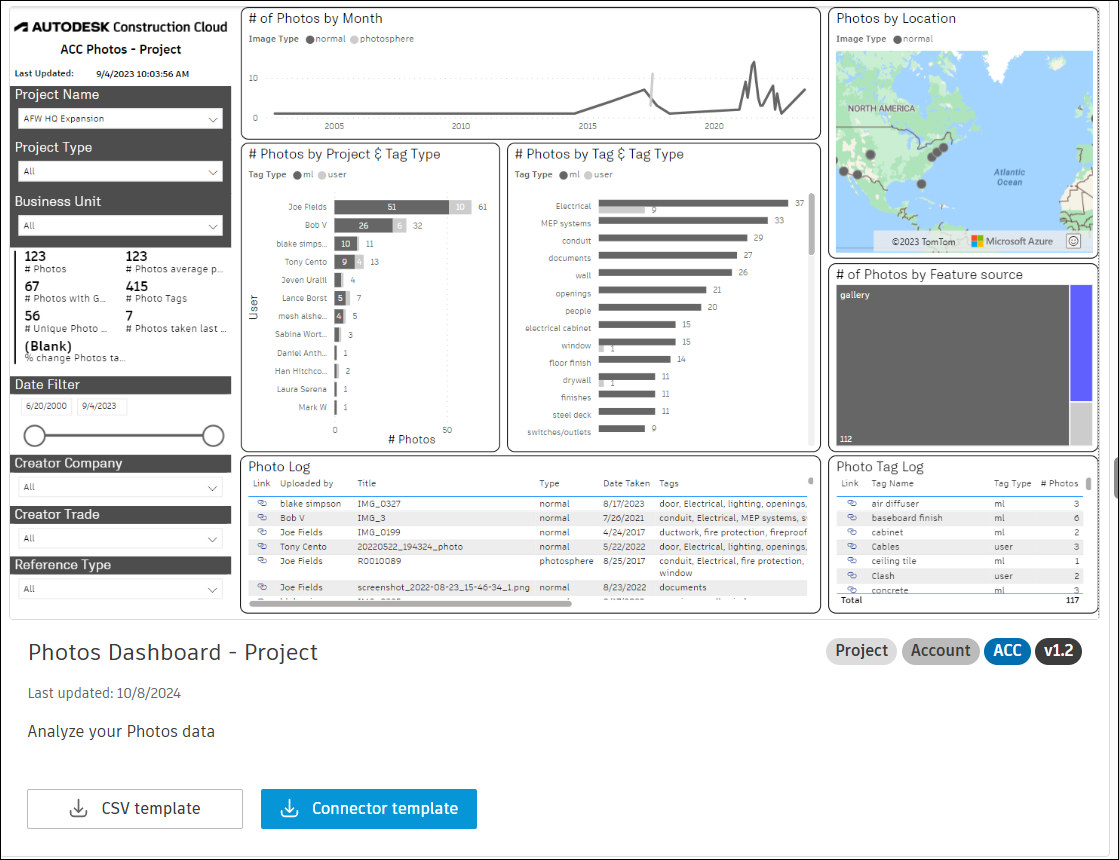Select the MEP systems bar in tag chart
This screenshot has height=860, width=1119.
tap(683, 221)
